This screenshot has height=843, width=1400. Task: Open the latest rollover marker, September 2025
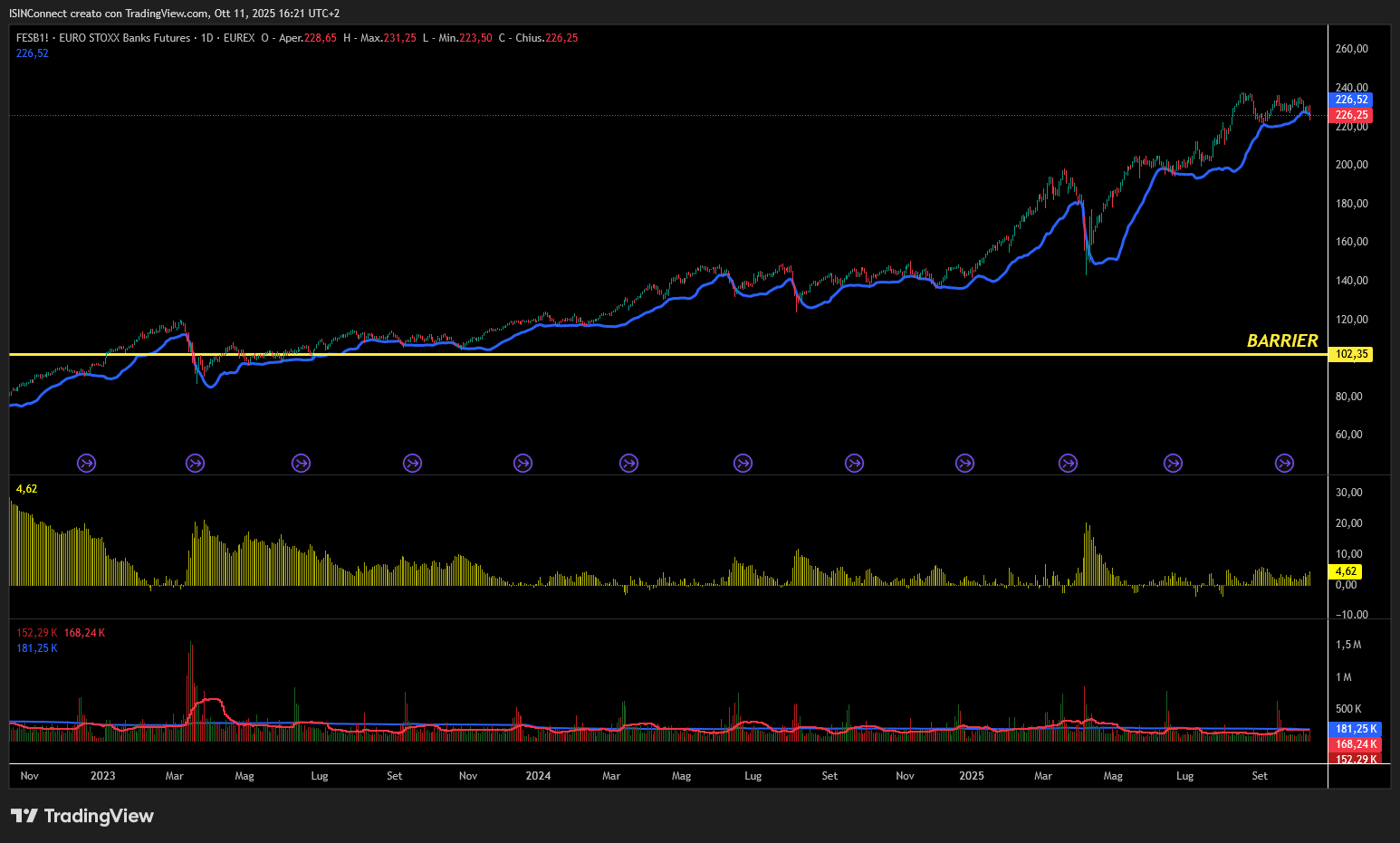point(1284,464)
